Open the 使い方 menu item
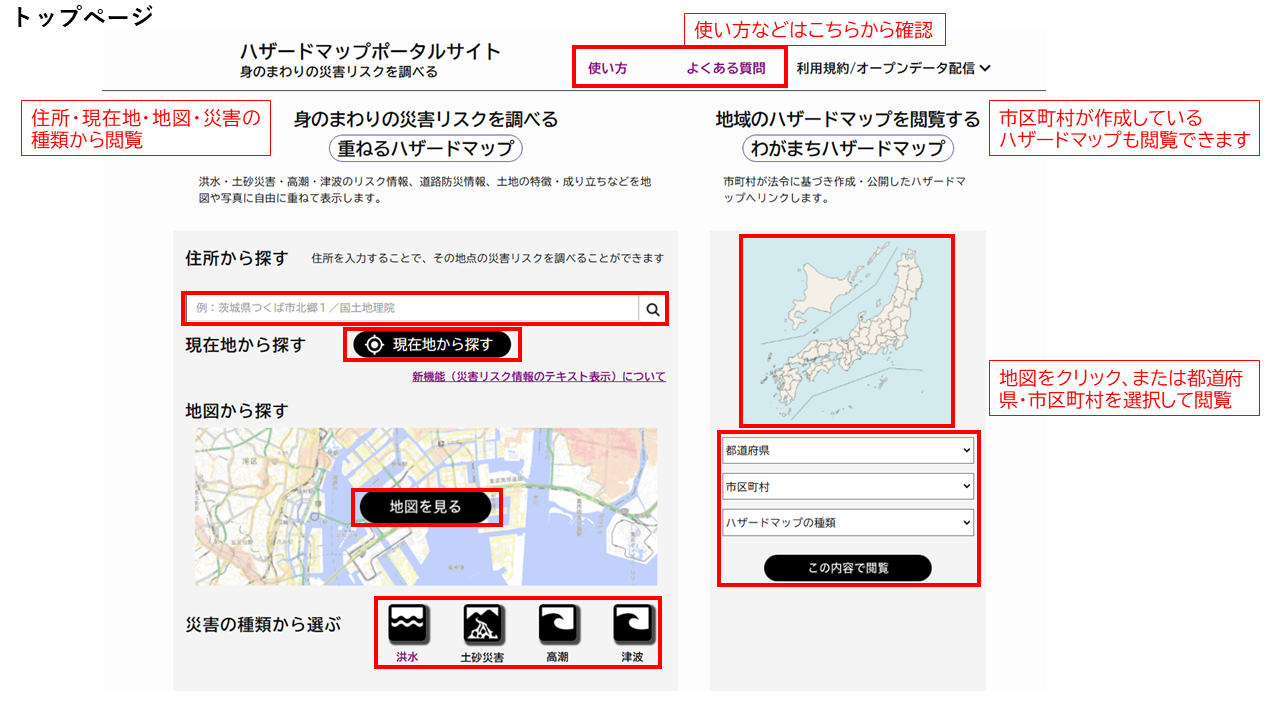The width and height of the screenshot is (1280, 720). pyautogui.click(x=608, y=68)
